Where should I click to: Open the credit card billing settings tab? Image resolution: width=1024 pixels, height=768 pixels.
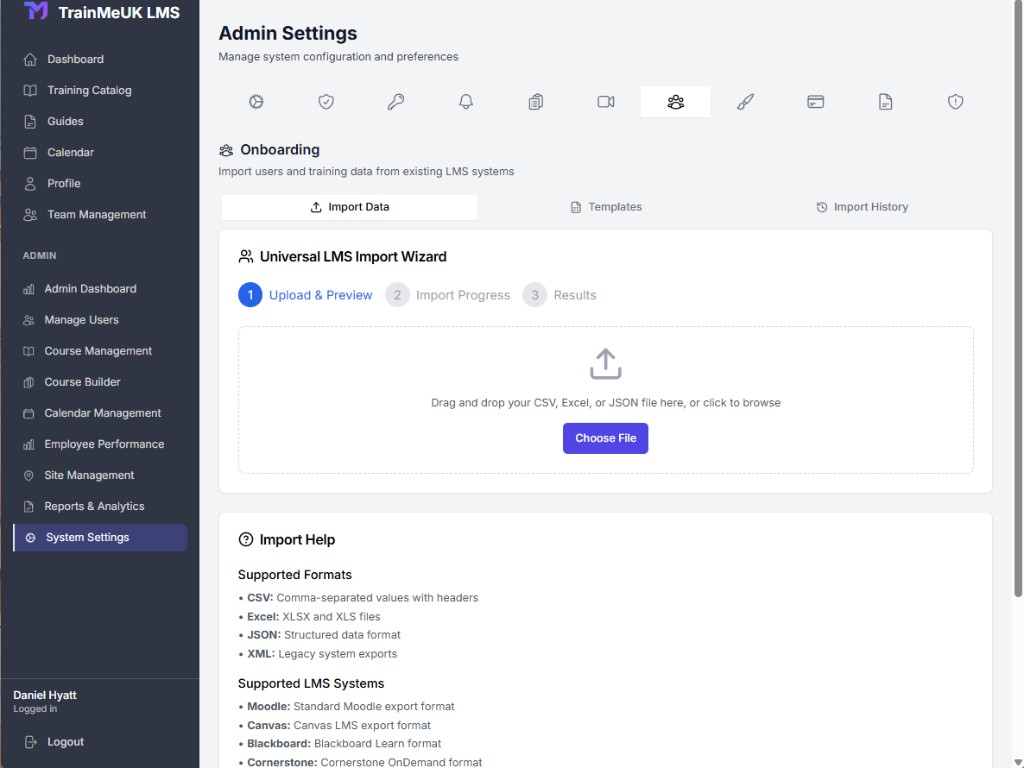815,102
